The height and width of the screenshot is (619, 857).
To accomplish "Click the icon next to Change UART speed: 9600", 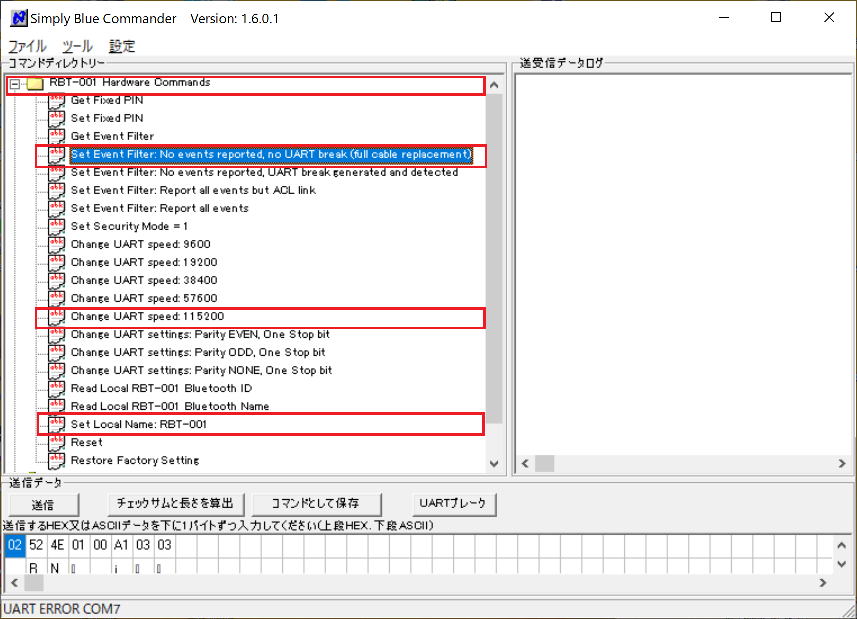I will click(57, 245).
